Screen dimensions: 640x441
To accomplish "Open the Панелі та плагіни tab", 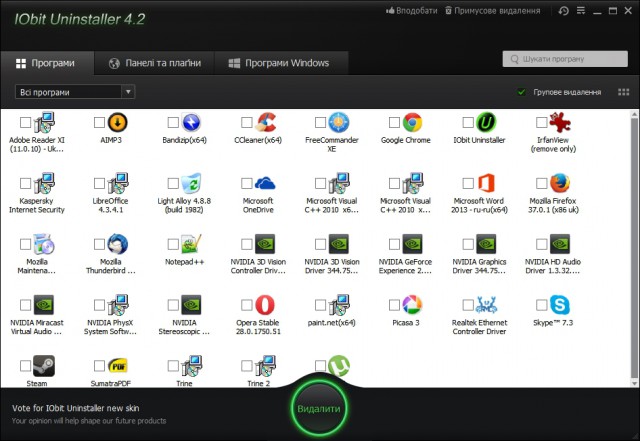I will [154, 63].
